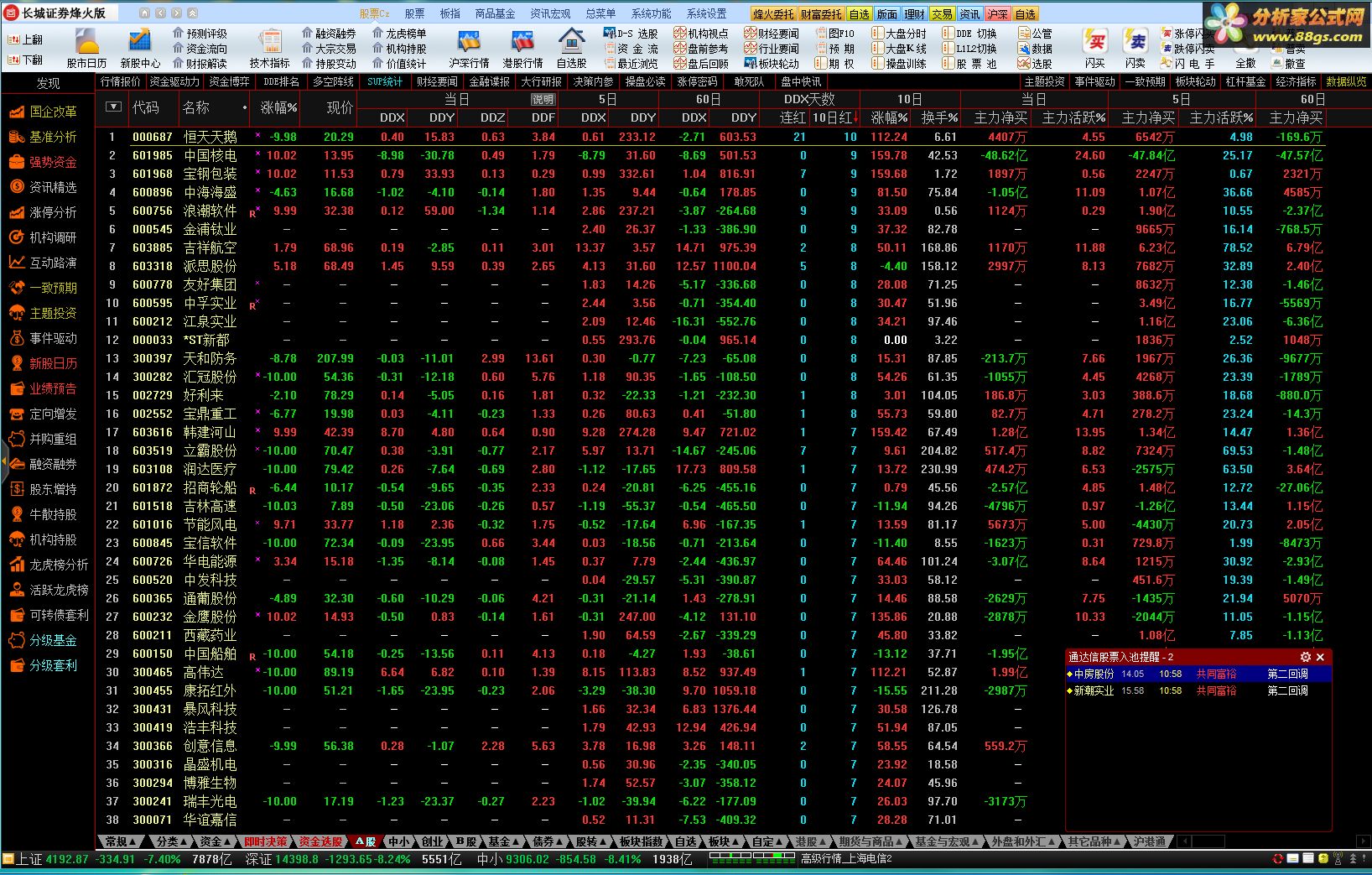This screenshot has width=1372, height=875.
Task: Open 国企改革 in the left sidebar
Action: 44,112
